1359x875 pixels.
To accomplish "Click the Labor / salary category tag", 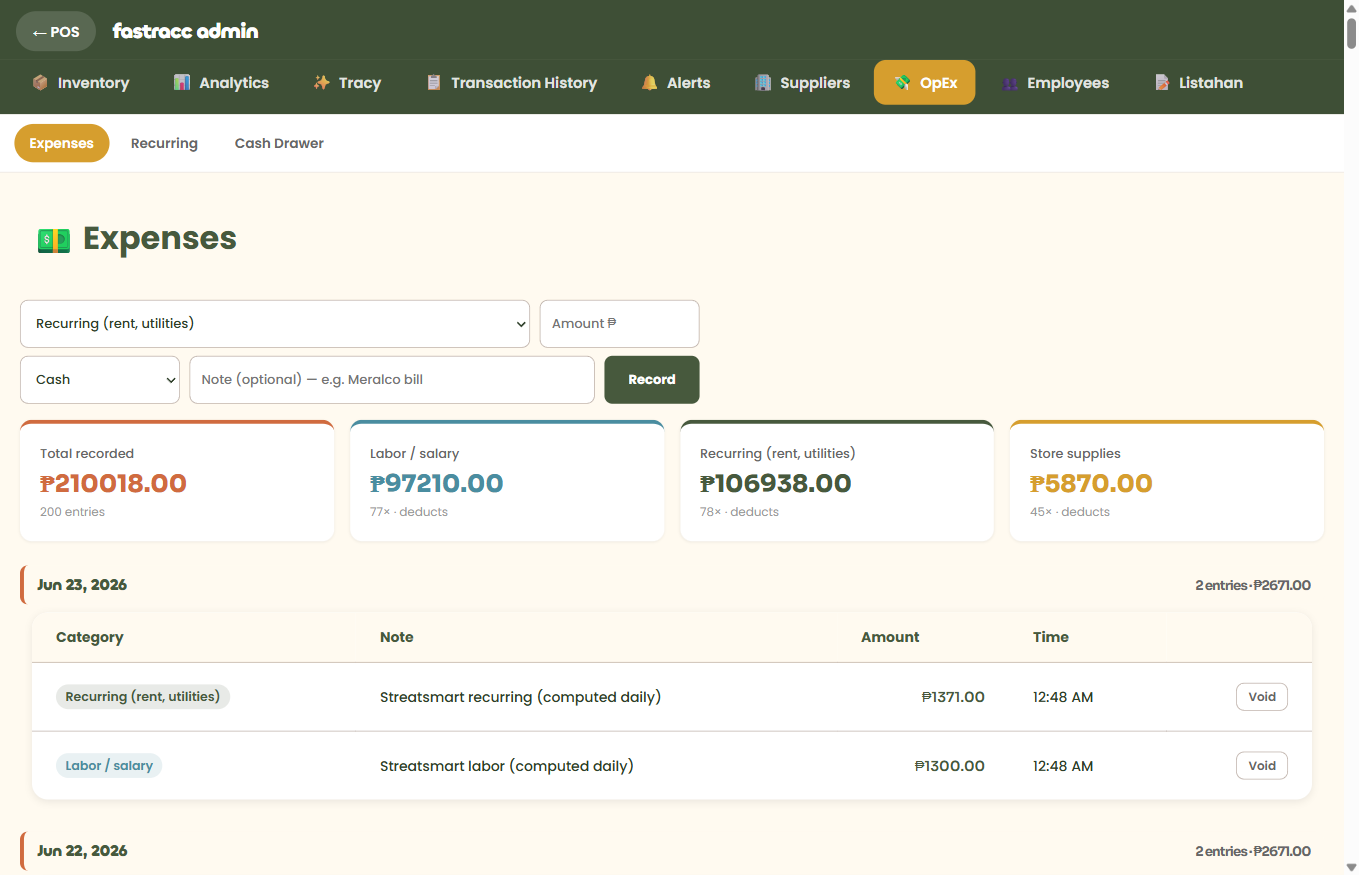I will [x=109, y=766].
